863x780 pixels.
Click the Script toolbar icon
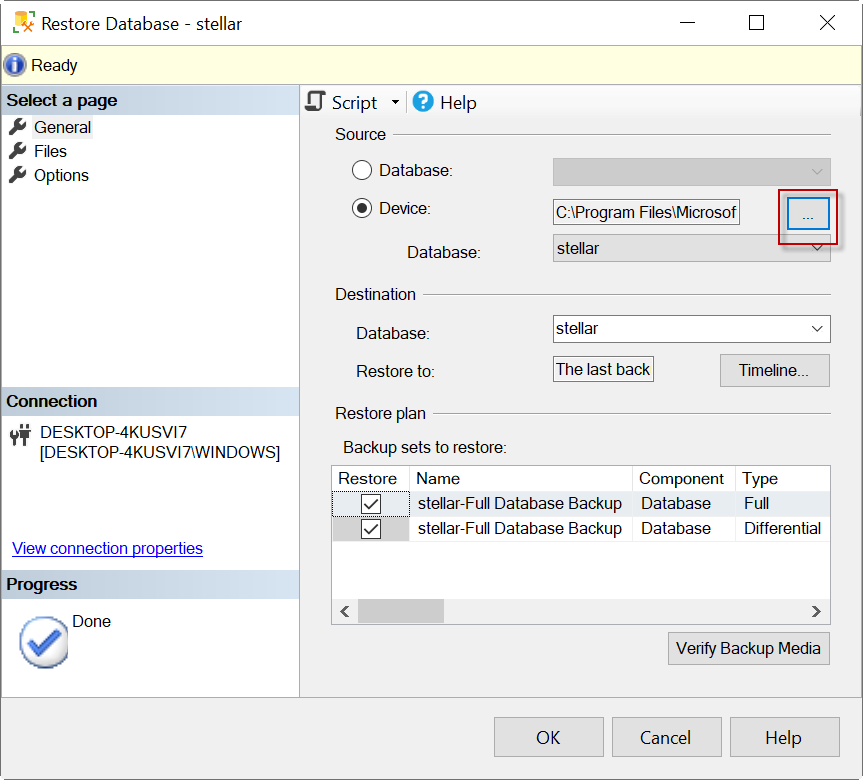(x=315, y=102)
